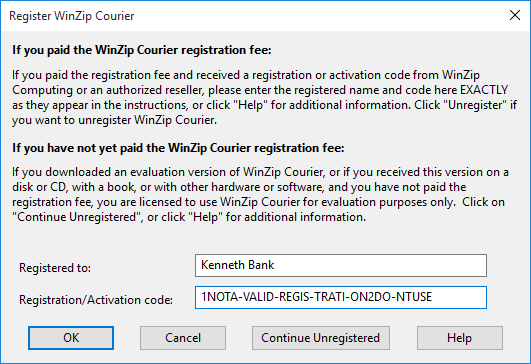531x364 pixels.
Task: Click the "If you paid" bold heading
Action: coord(142,50)
